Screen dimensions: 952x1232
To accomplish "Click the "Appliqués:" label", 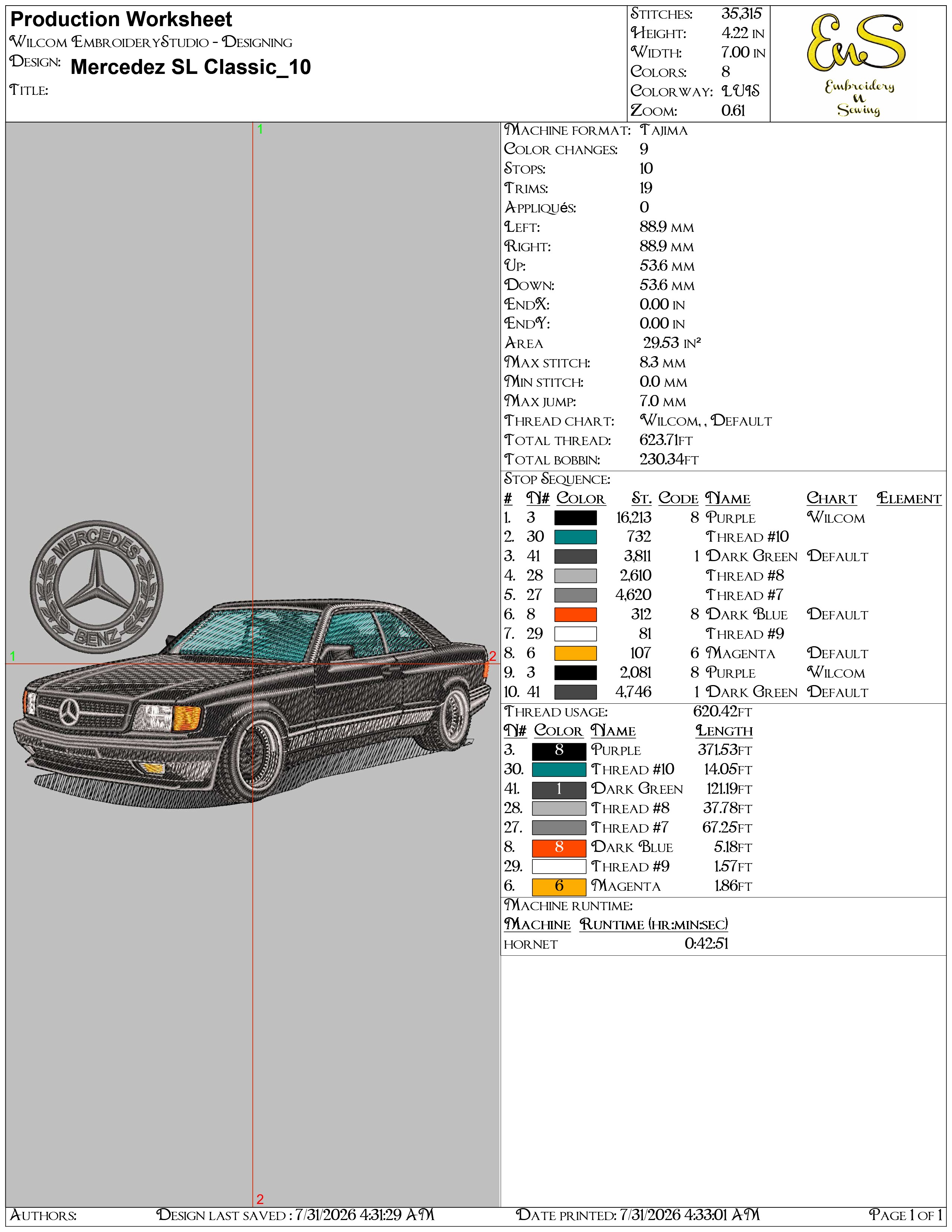I will coord(540,208).
